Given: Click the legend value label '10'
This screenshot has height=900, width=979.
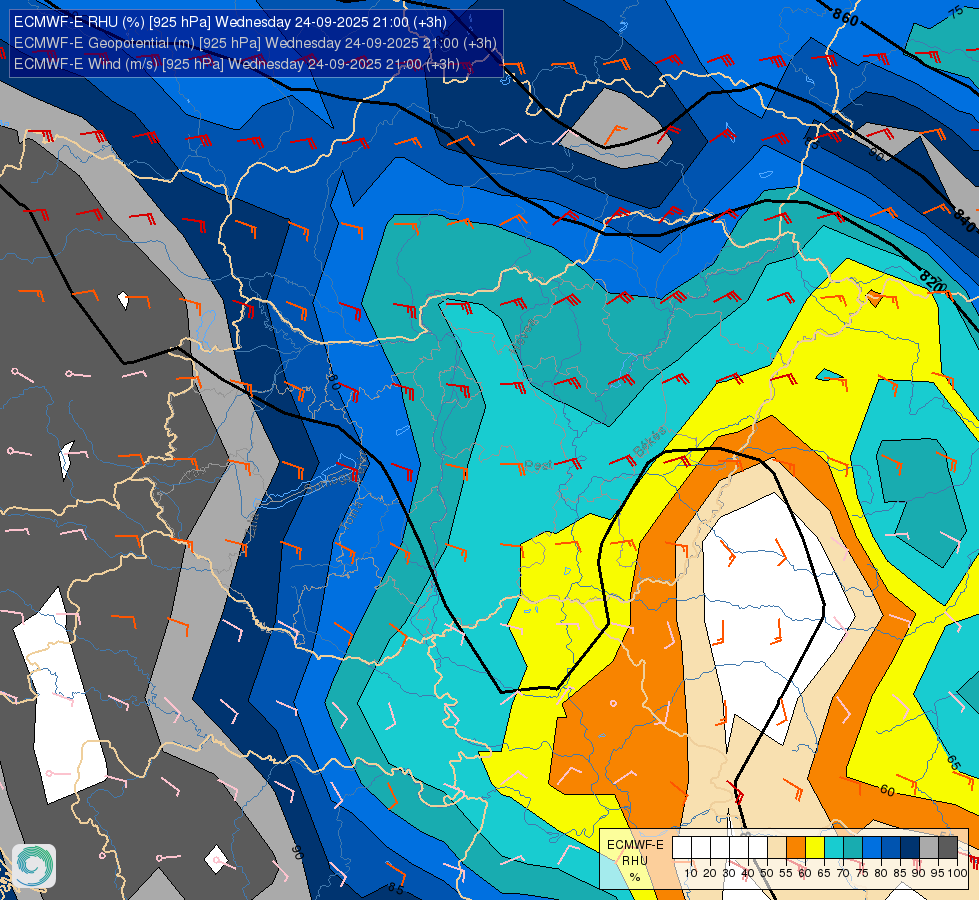Looking at the screenshot, I should click(691, 873).
